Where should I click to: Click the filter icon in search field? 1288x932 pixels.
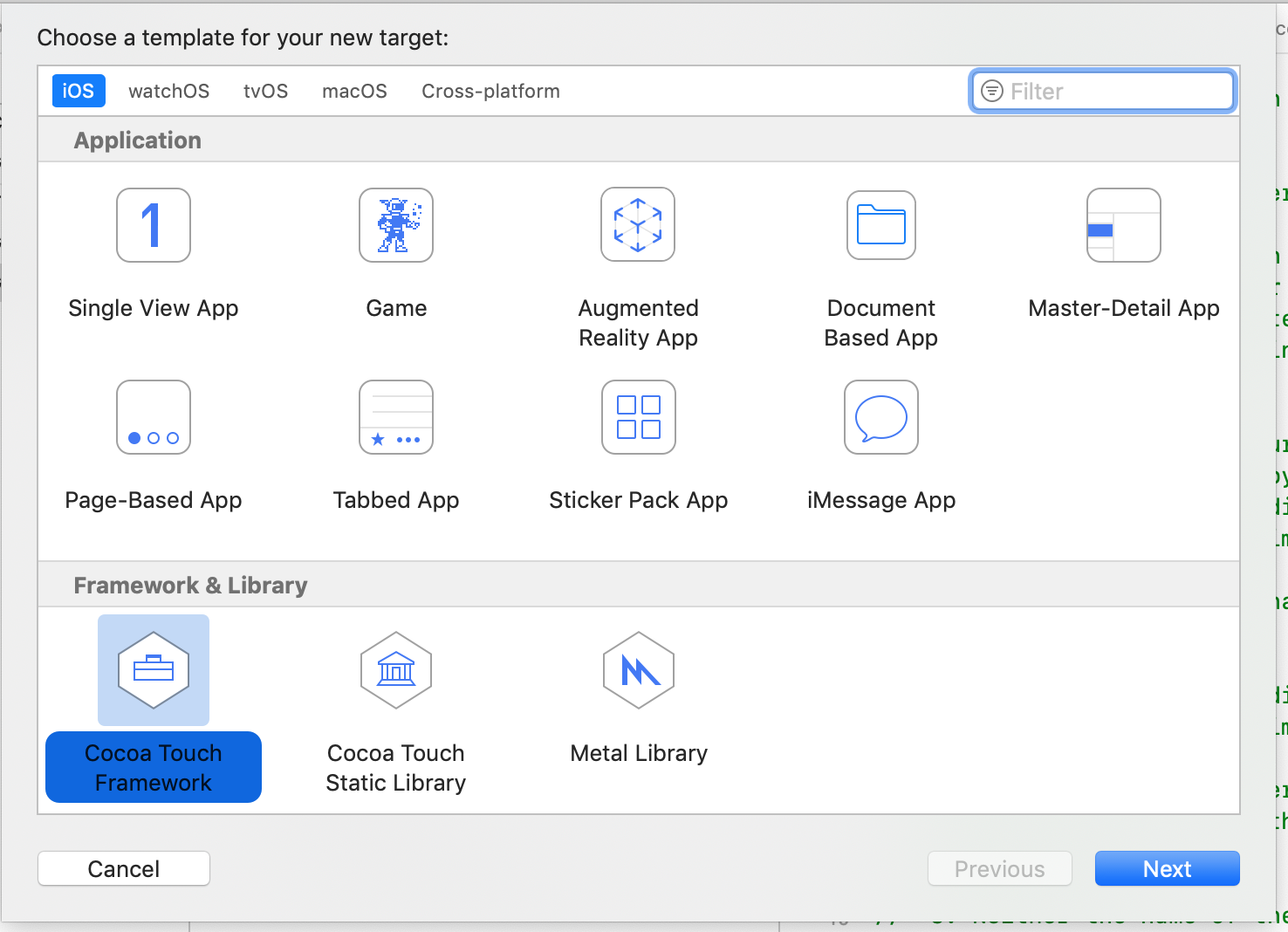coord(992,91)
